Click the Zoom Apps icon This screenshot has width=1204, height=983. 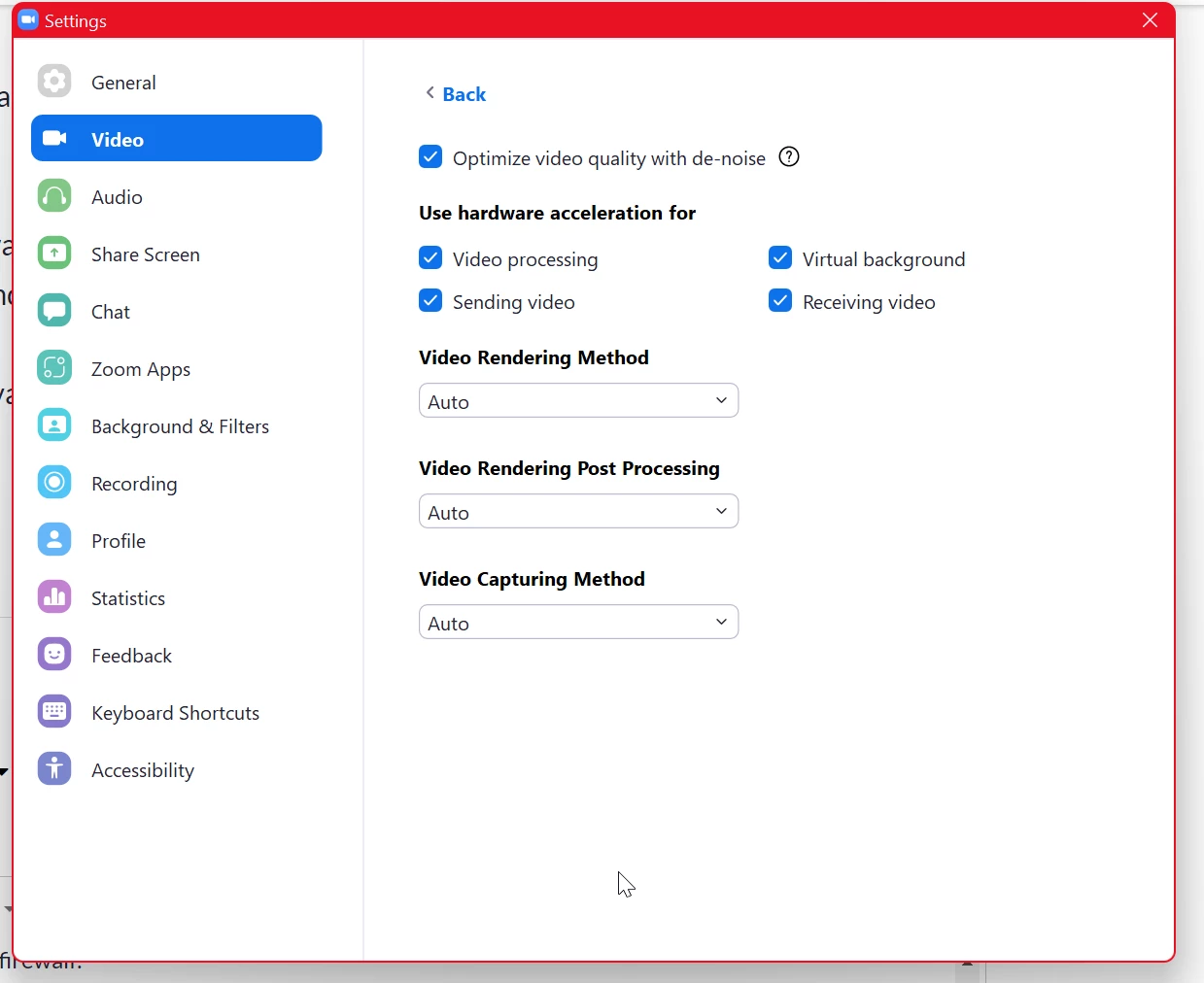[54, 367]
